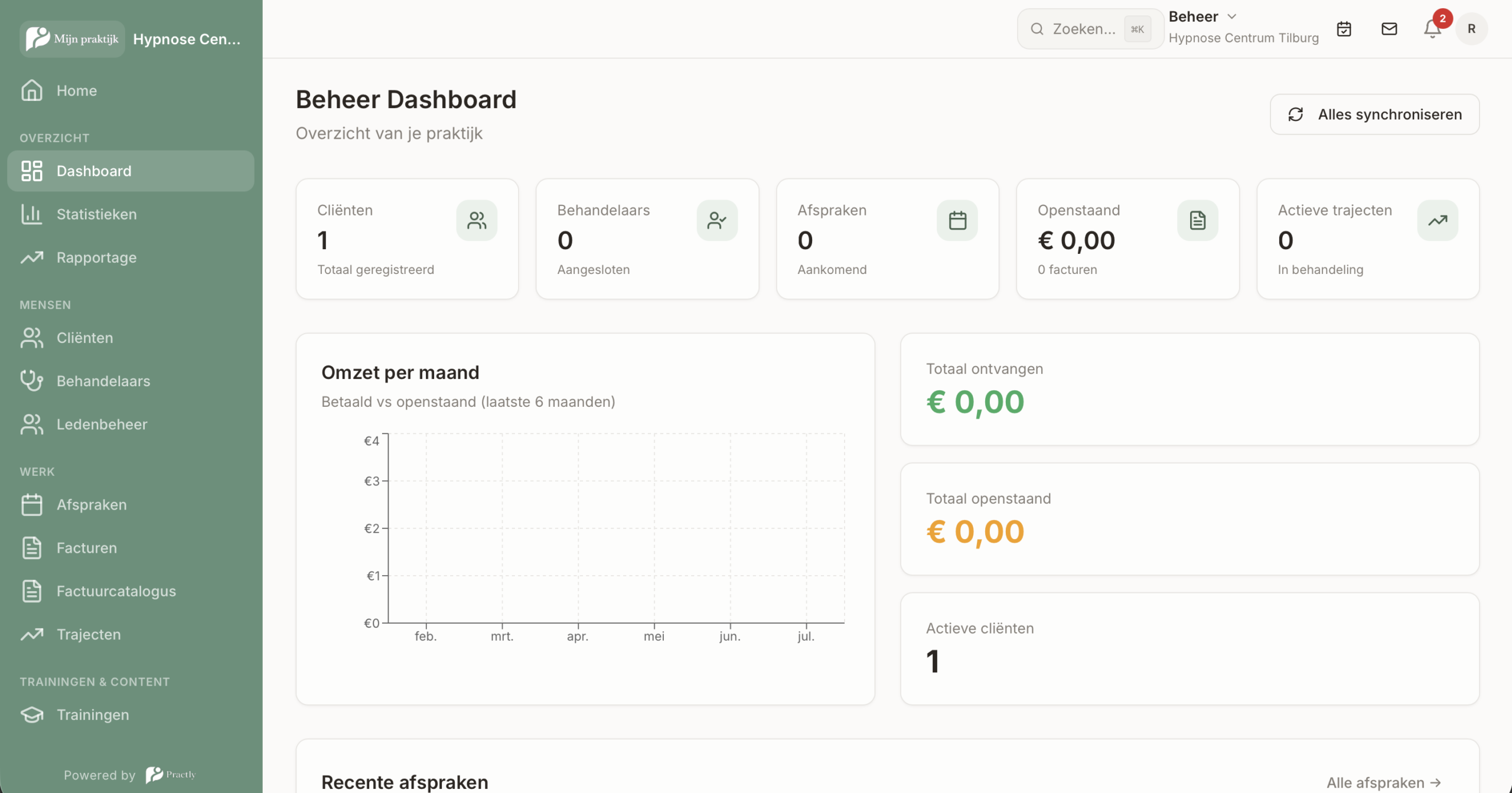Viewport: 1512px width, 793px height.
Task: Click the 'Aangesloten' text in Behandelaars card
Action: 593,270
